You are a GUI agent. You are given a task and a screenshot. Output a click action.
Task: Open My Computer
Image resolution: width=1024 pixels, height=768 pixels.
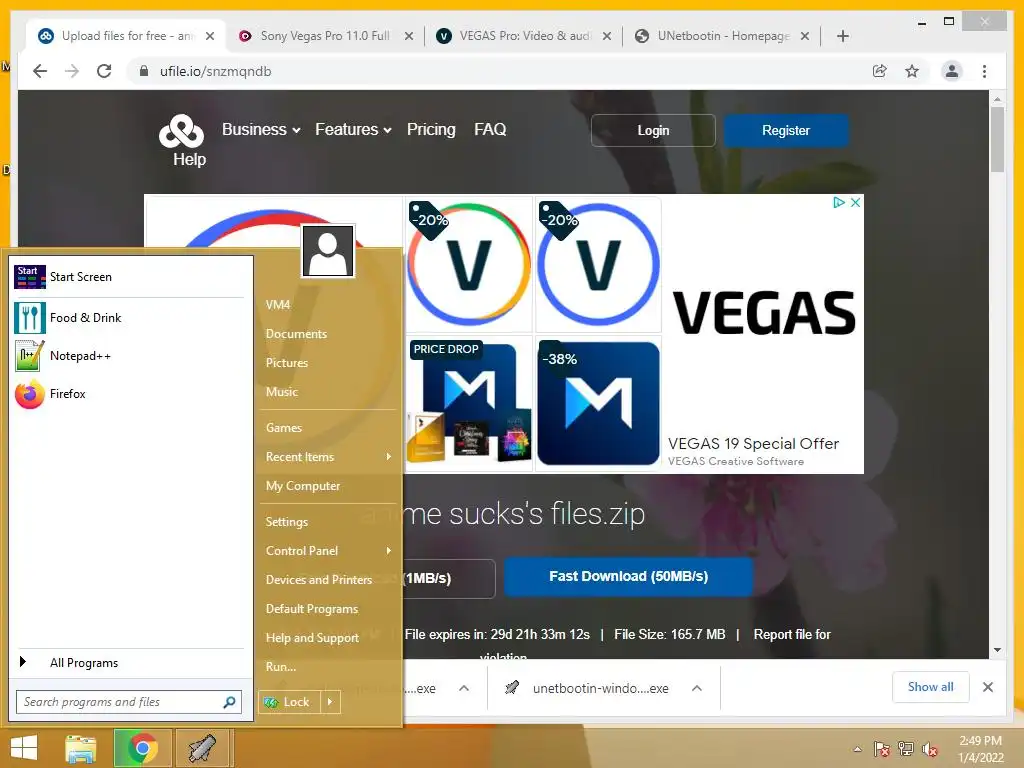pyautogui.click(x=303, y=486)
